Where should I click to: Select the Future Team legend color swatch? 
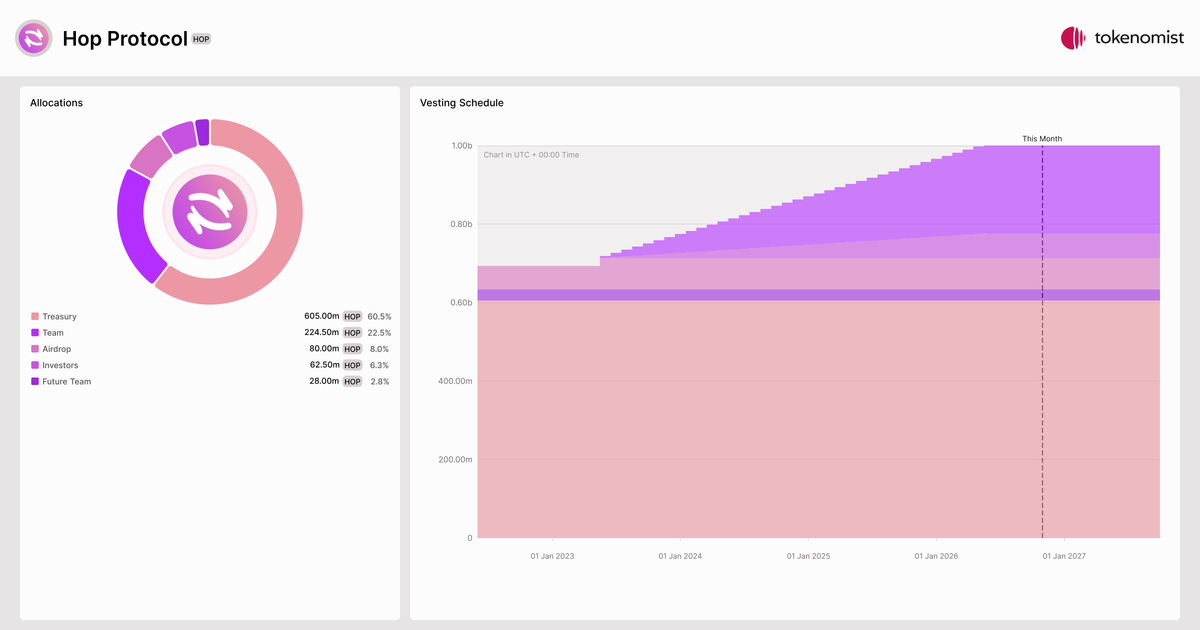35,381
